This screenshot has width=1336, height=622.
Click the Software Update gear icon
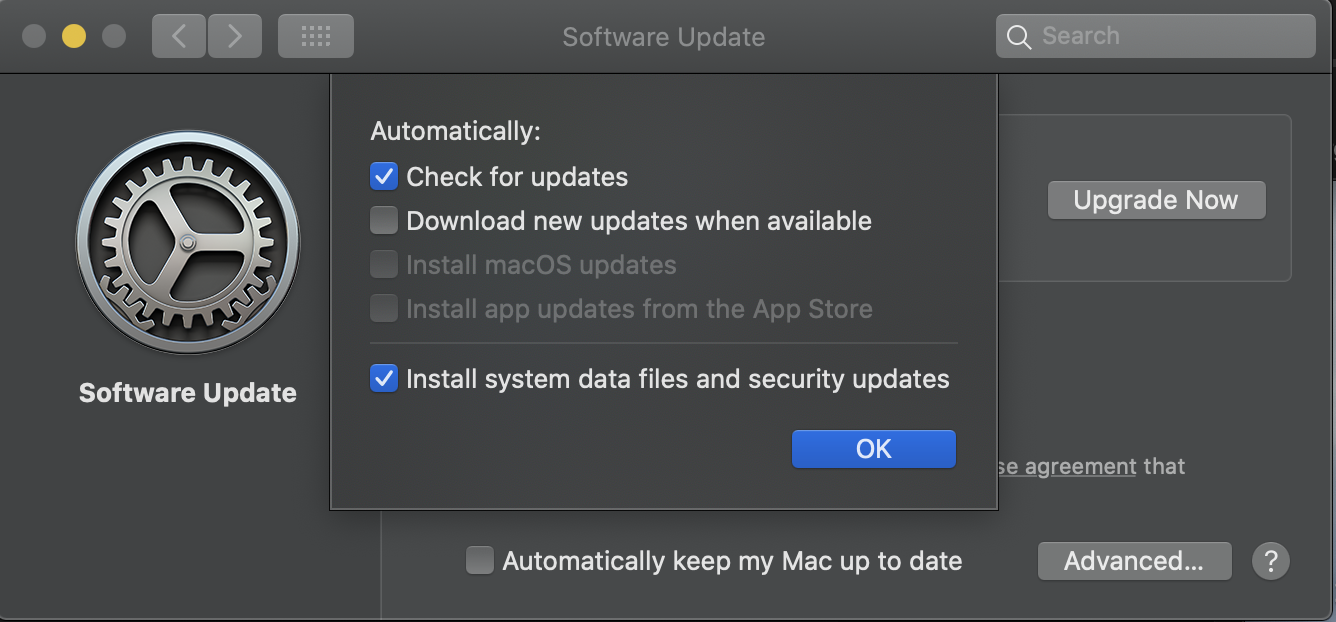click(188, 243)
